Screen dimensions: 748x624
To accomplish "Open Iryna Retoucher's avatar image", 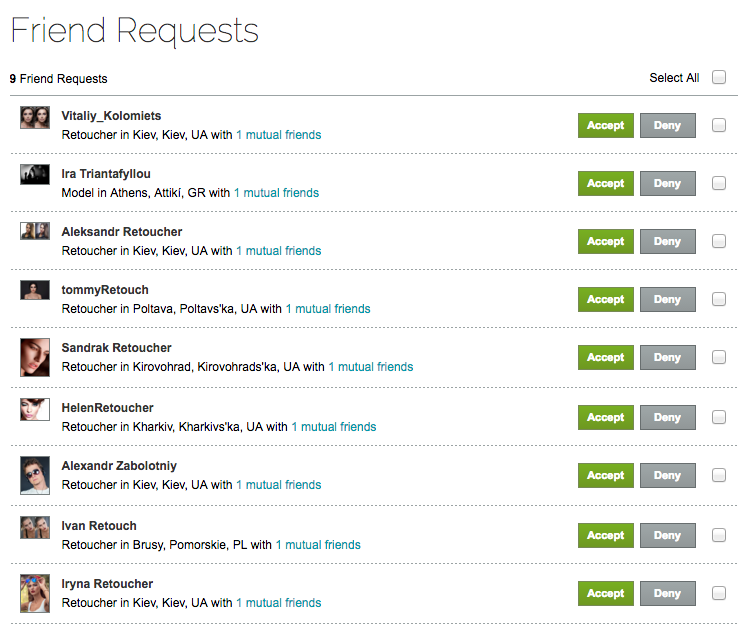I will [x=35, y=593].
